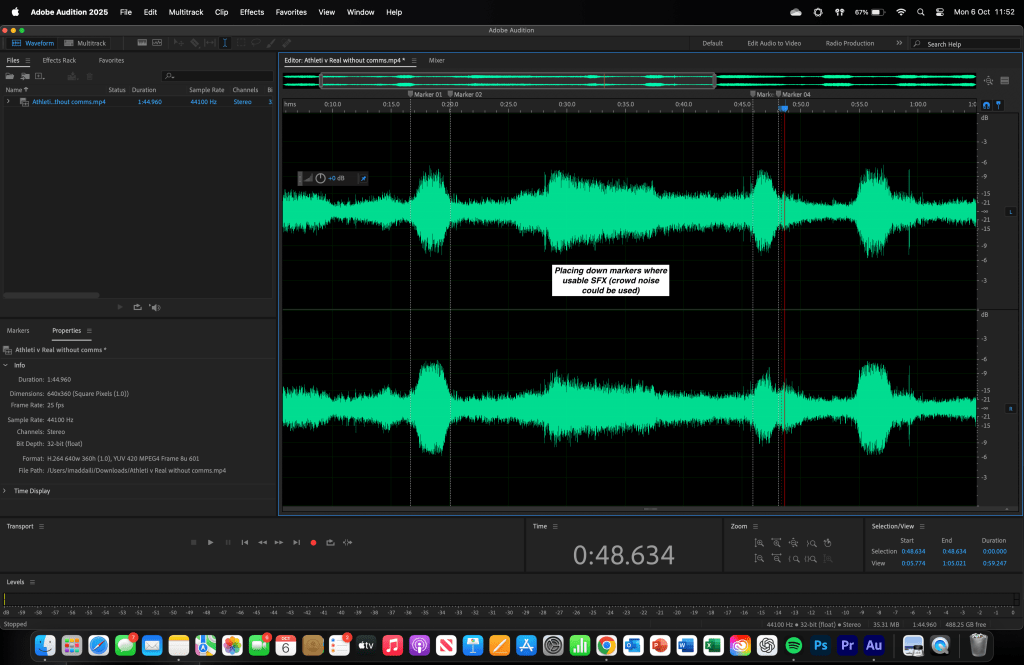Expand the Time Display section
The image size is (1024, 665).
tap(6, 491)
